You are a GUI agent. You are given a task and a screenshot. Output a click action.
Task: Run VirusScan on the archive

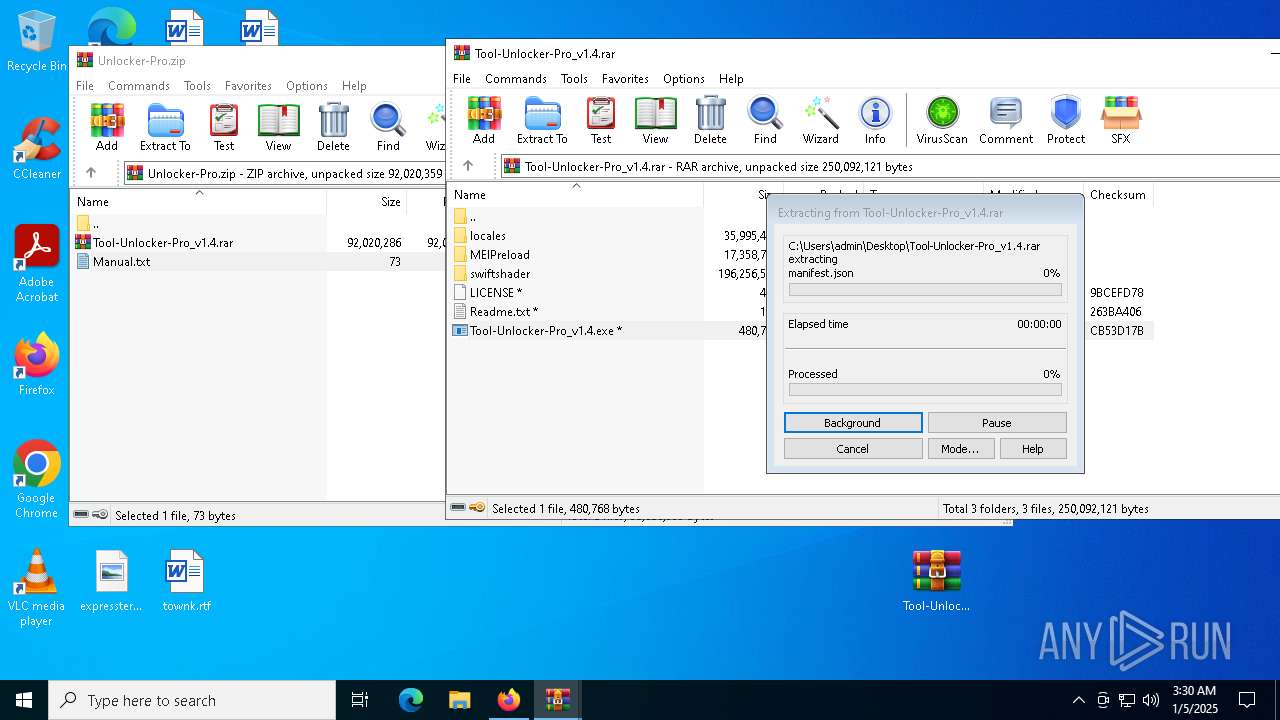[x=942, y=121]
